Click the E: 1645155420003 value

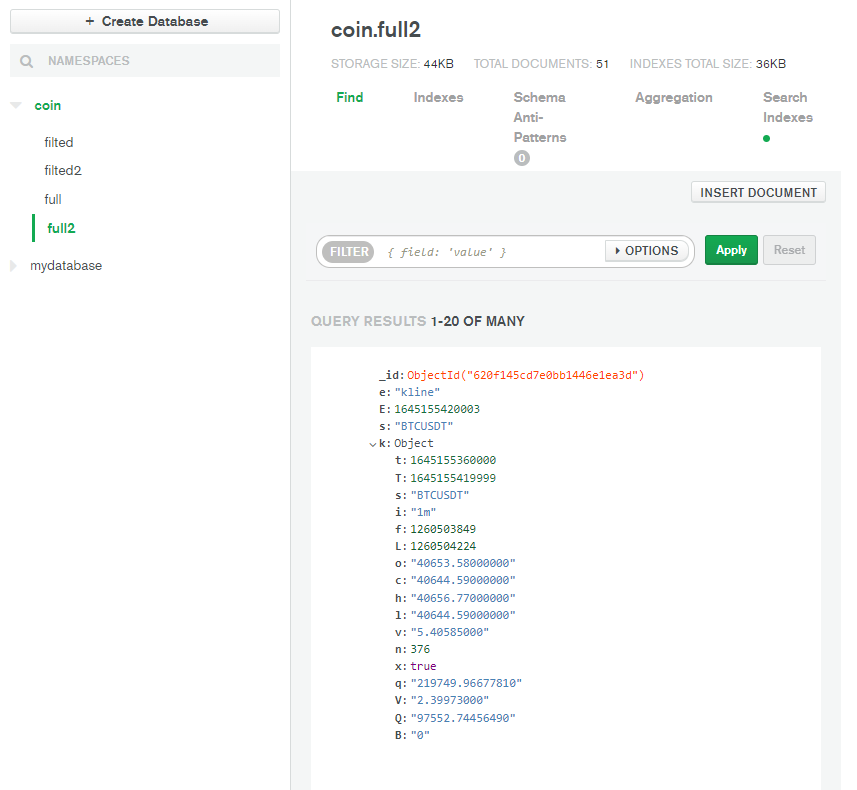[x=437, y=409]
